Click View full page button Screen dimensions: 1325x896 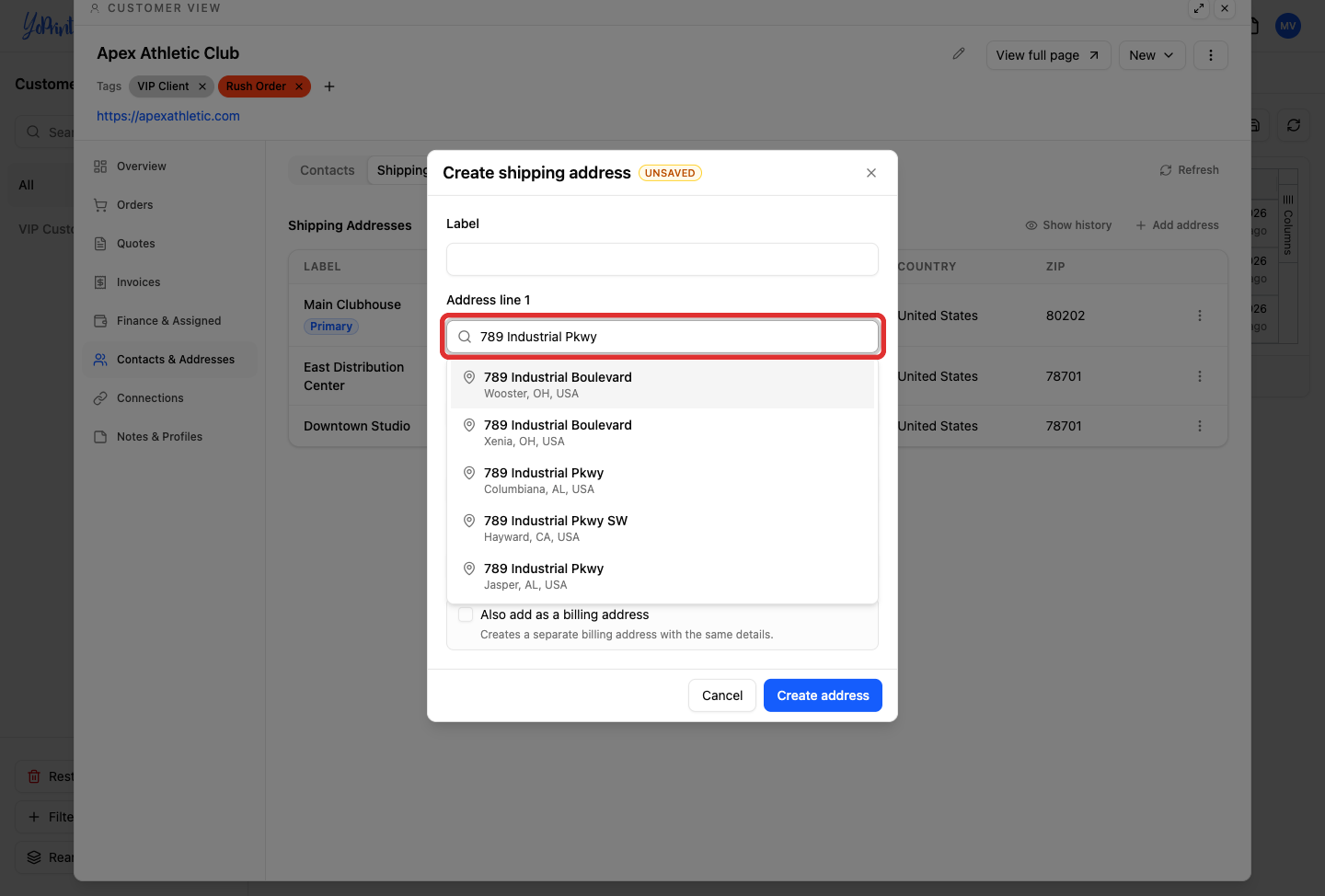(x=1048, y=55)
